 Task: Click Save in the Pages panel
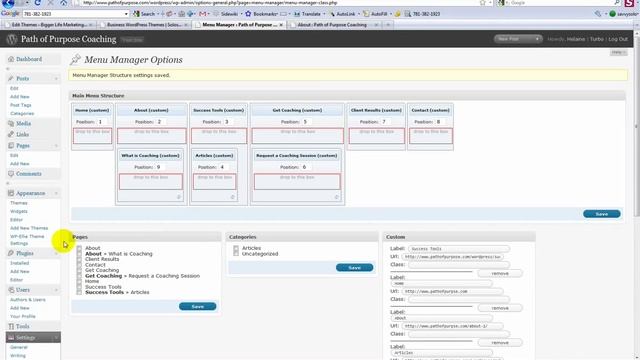pyautogui.click(x=198, y=307)
